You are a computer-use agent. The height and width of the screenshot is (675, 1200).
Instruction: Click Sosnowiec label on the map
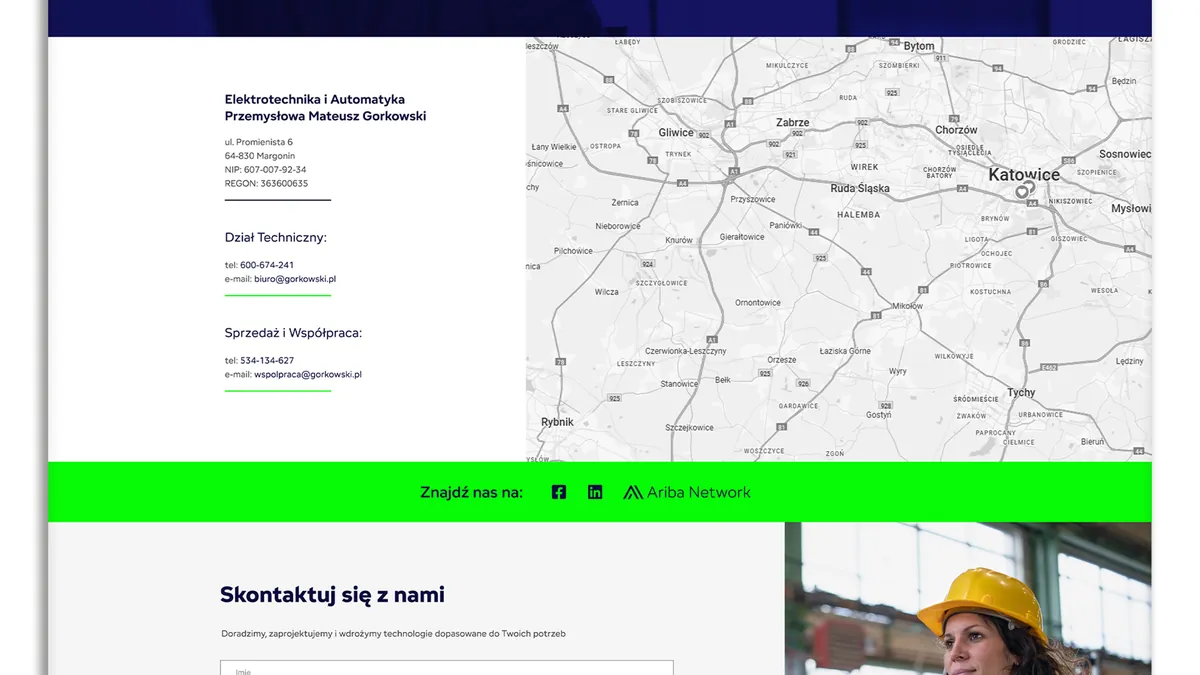click(x=1125, y=154)
